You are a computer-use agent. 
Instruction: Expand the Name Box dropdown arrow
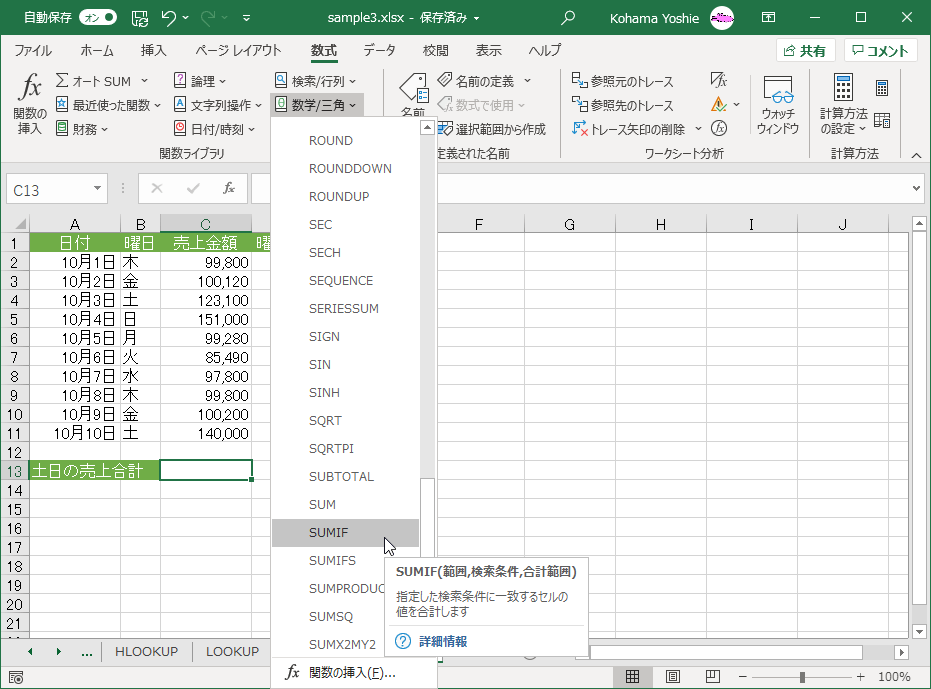[x=98, y=188]
